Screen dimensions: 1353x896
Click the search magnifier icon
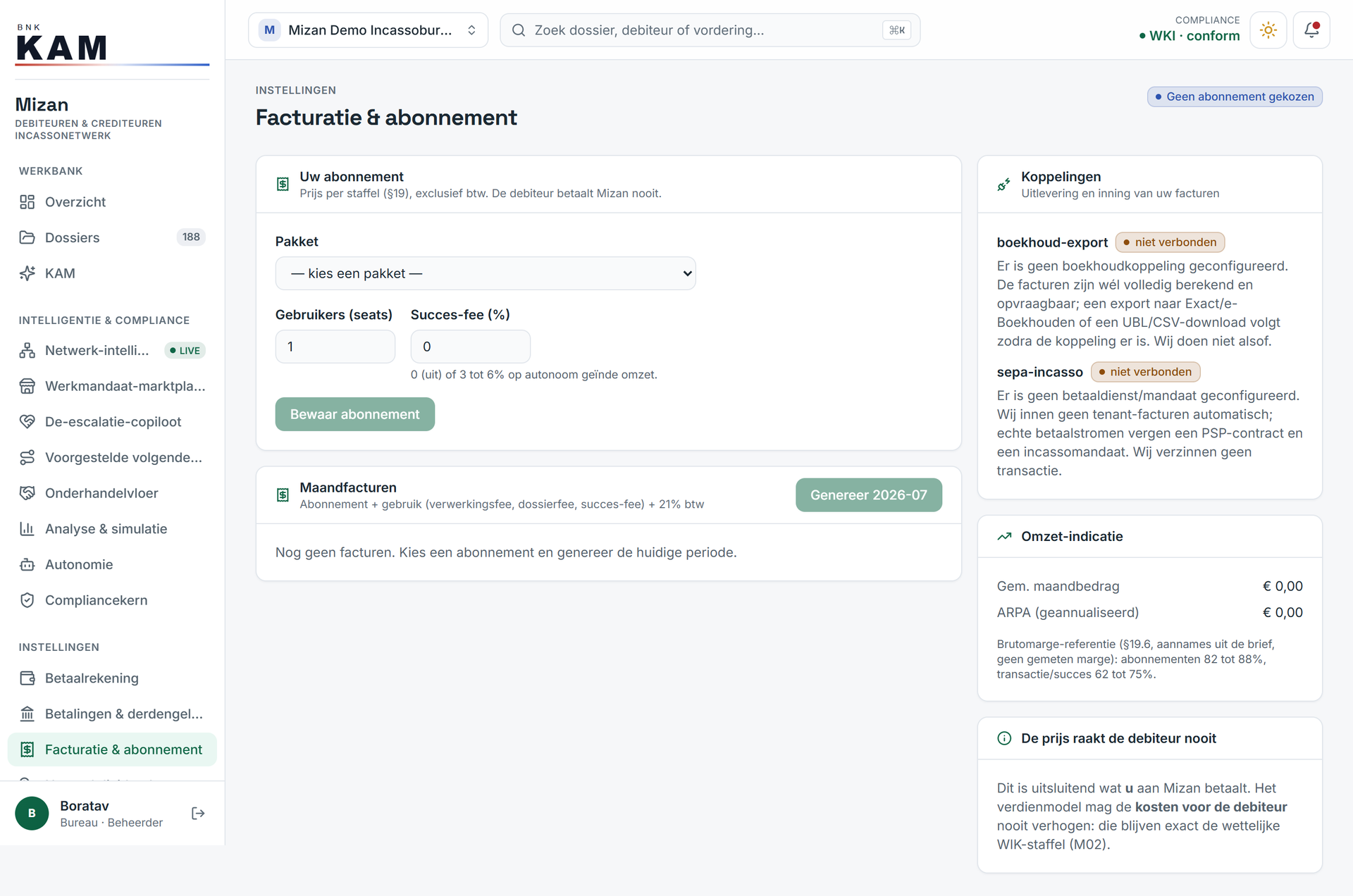(519, 30)
